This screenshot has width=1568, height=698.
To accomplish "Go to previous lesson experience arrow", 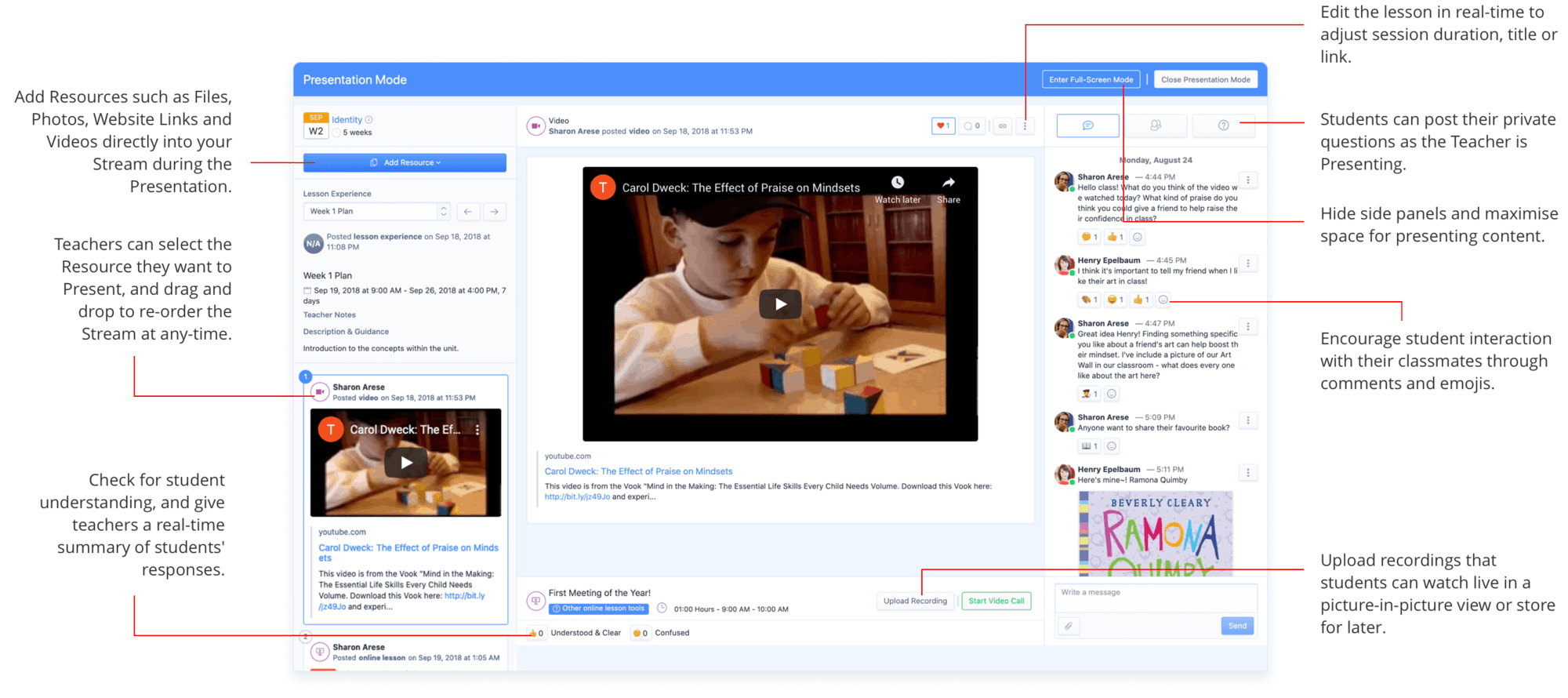I will [468, 211].
